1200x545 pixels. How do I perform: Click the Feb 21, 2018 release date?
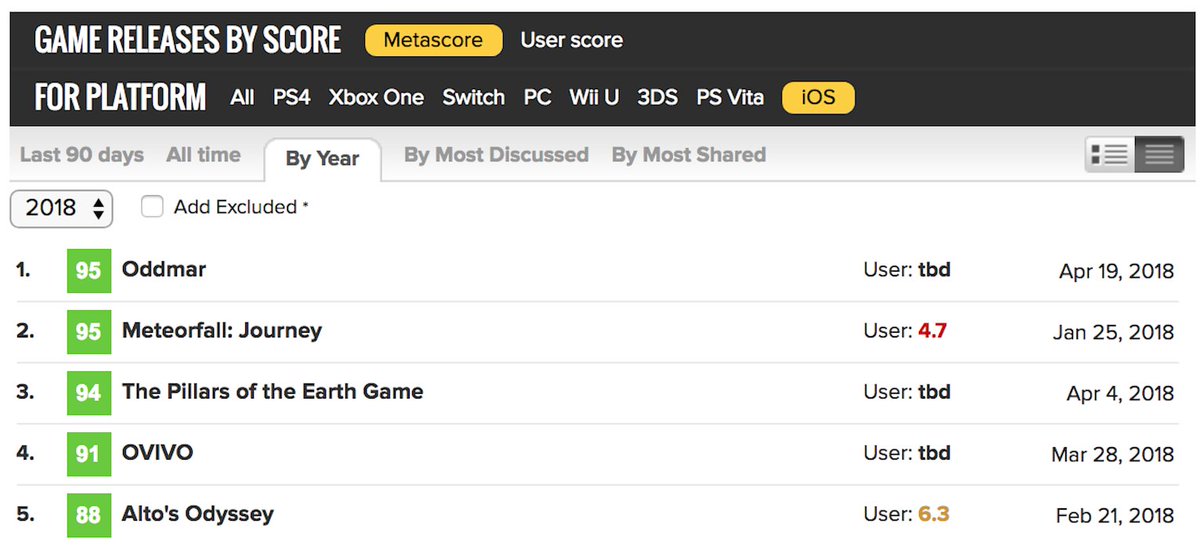point(1115,516)
